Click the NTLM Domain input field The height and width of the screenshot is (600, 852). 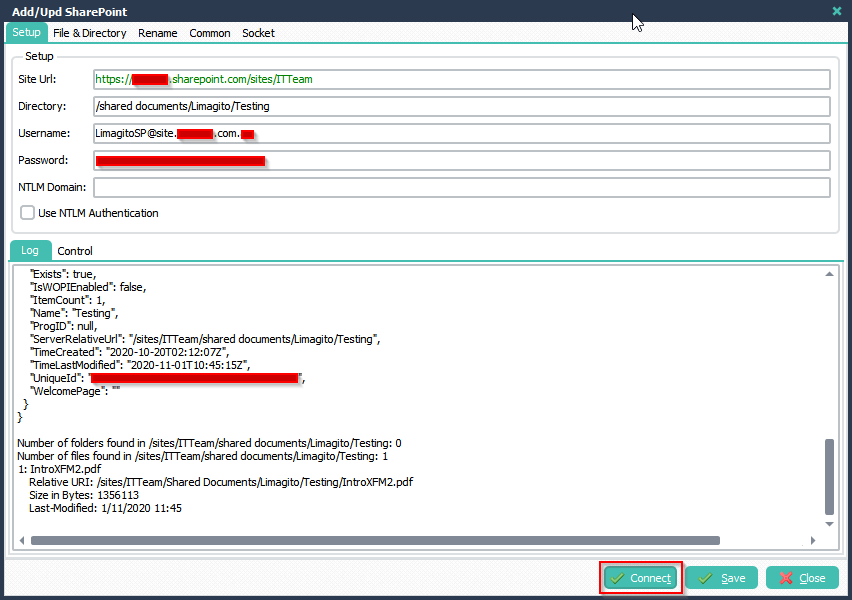(x=461, y=188)
